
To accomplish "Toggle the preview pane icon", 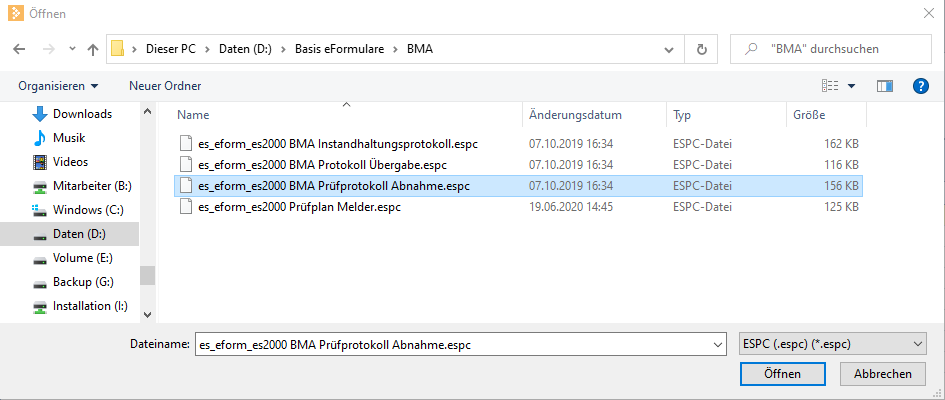I will (885, 86).
